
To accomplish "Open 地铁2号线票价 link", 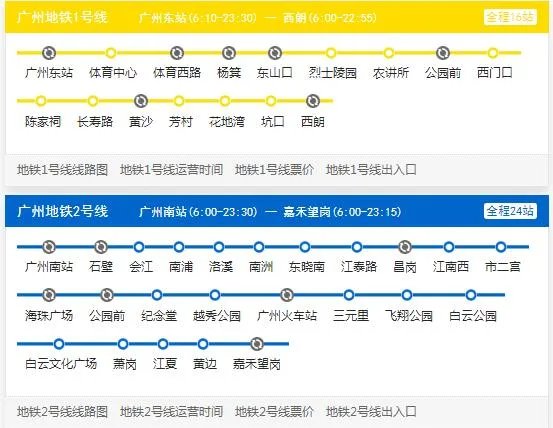I will (274, 411).
